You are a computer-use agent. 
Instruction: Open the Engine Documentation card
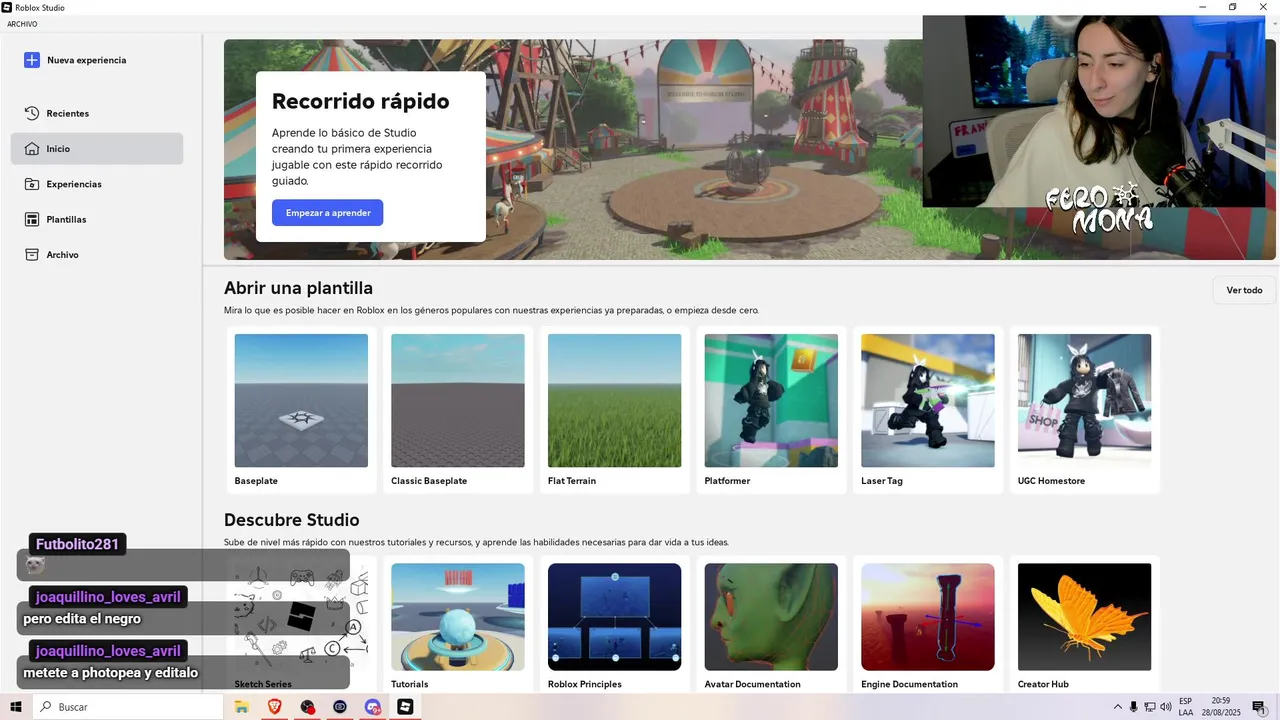coord(928,626)
